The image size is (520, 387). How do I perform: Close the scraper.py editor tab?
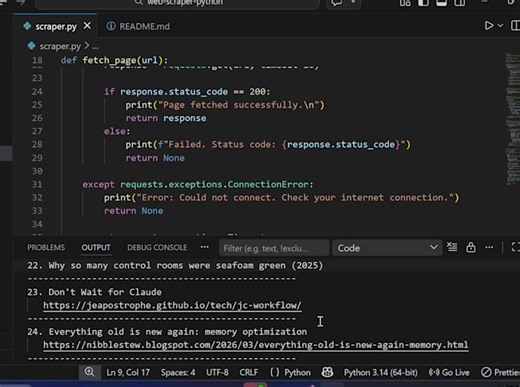pyautogui.click(x=87, y=26)
